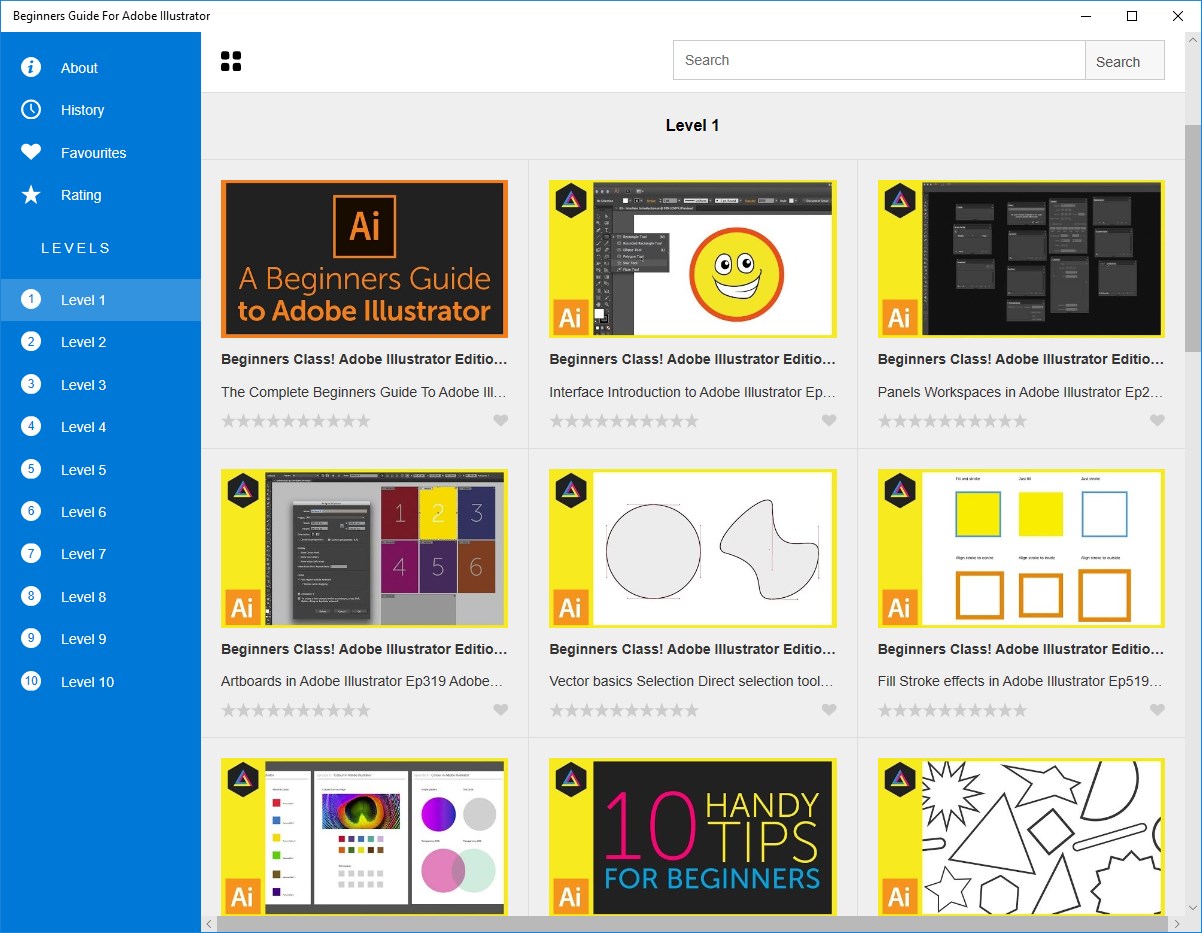Click the History clock icon
The width and height of the screenshot is (1202, 933).
[x=31, y=109]
